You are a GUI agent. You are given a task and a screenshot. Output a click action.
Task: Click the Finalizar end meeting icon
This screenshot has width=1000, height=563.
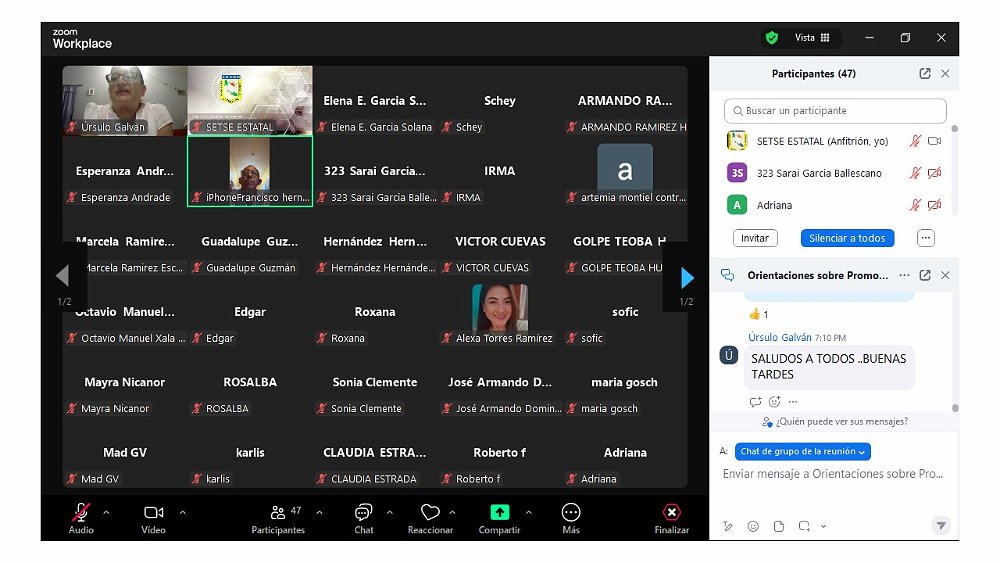[x=672, y=513]
